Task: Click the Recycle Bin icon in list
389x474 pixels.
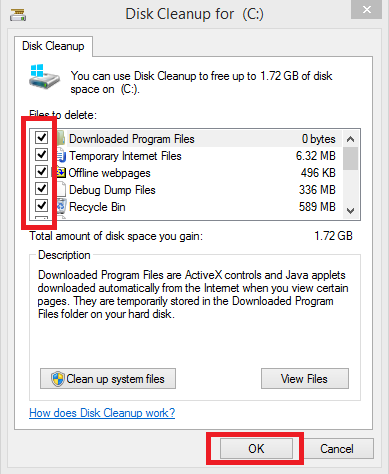Action: click(x=61, y=207)
